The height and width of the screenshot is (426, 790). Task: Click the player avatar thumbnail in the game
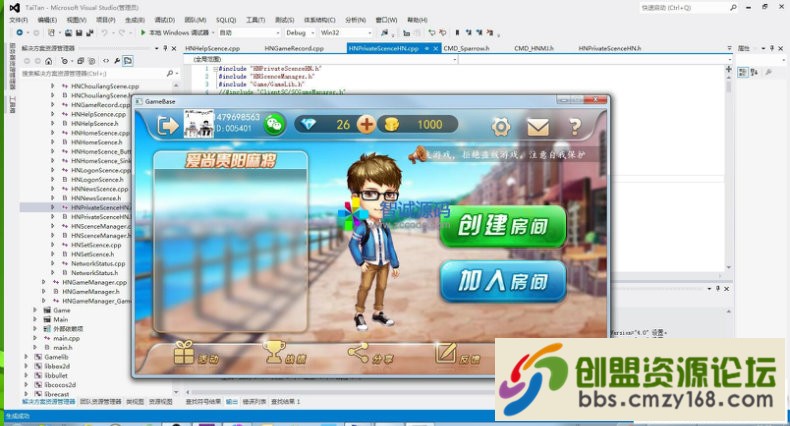[199, 123]
